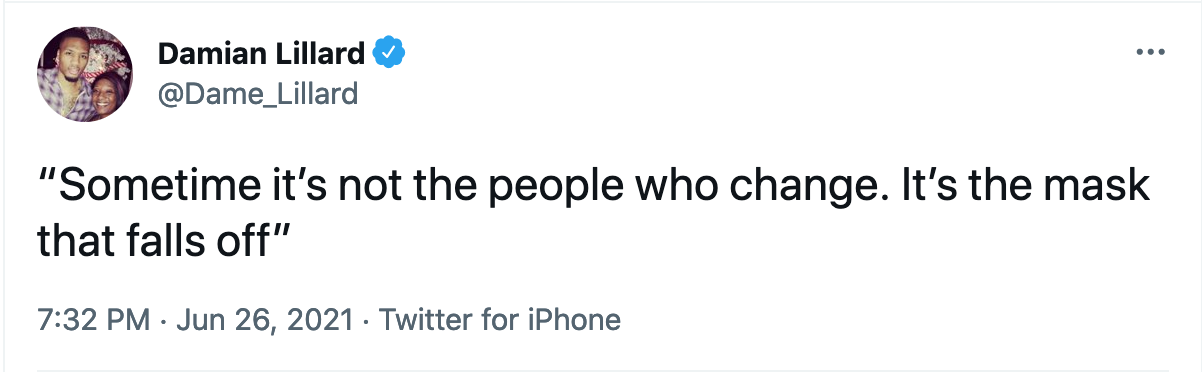This screenshot has width=1202, height=372.
Task: Open the Damian Lillard display name profile
Action: [263, 53]
